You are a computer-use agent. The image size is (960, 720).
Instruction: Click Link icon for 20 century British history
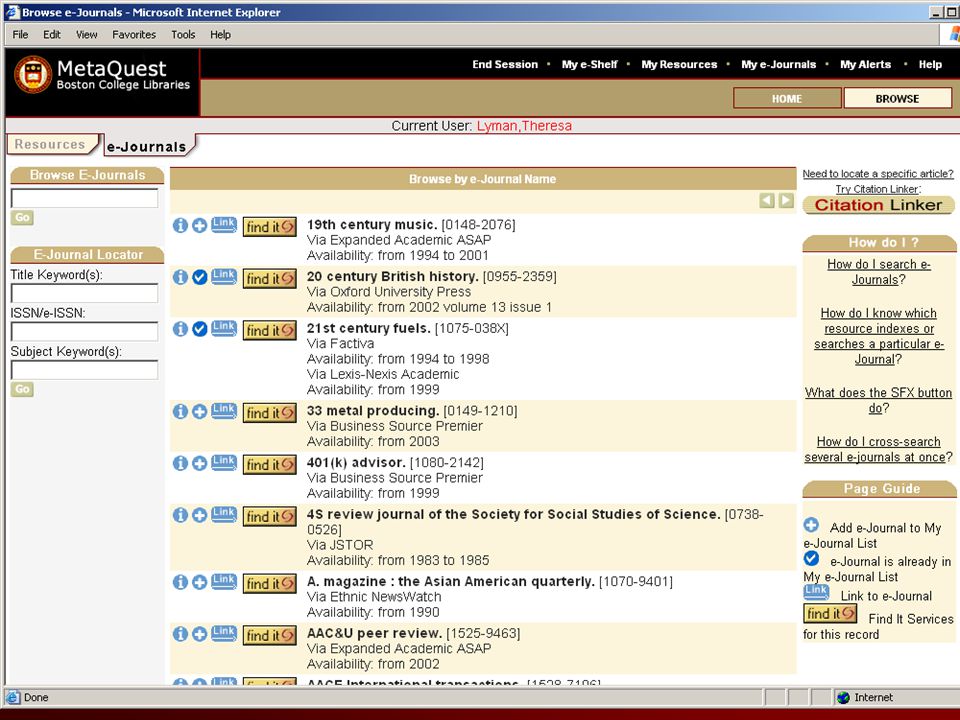[224, 277]
